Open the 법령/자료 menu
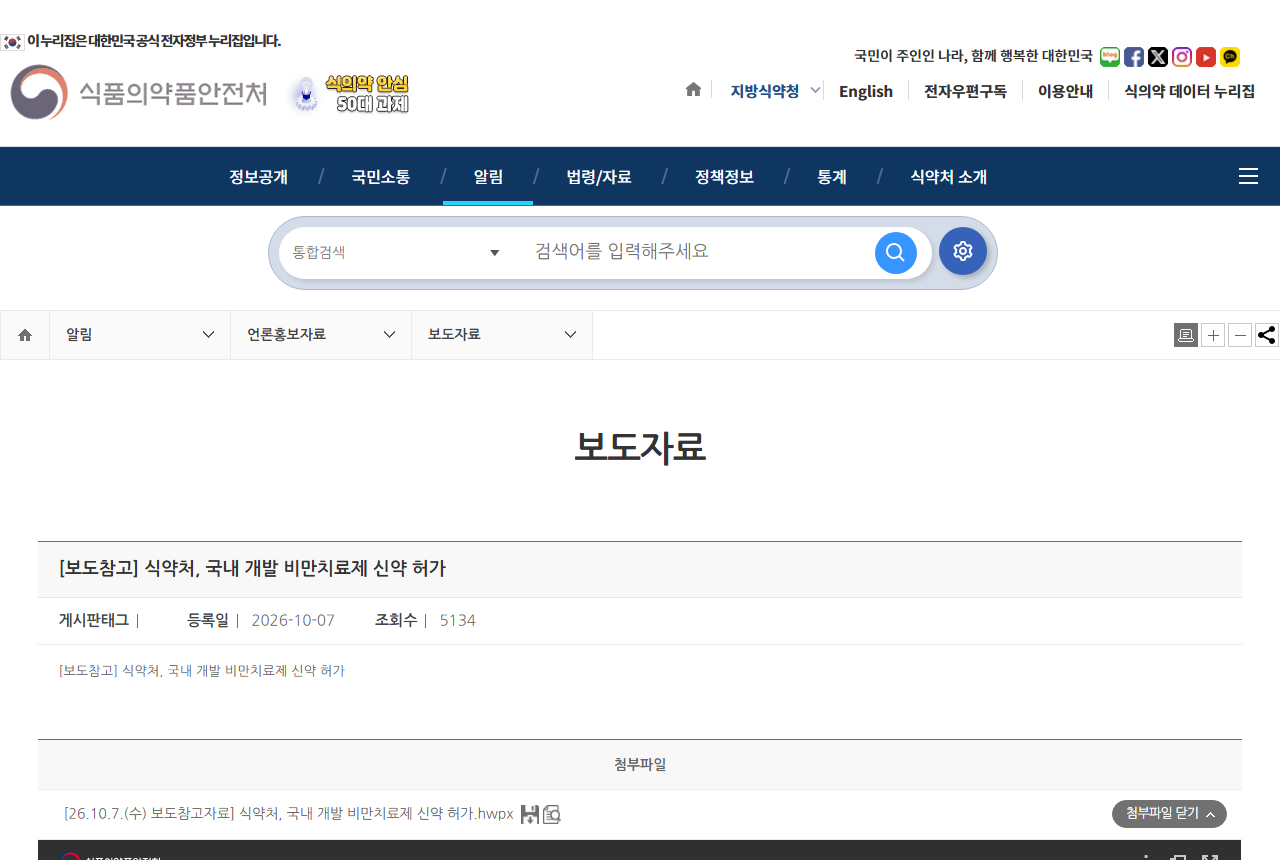 tap(599, 177)
